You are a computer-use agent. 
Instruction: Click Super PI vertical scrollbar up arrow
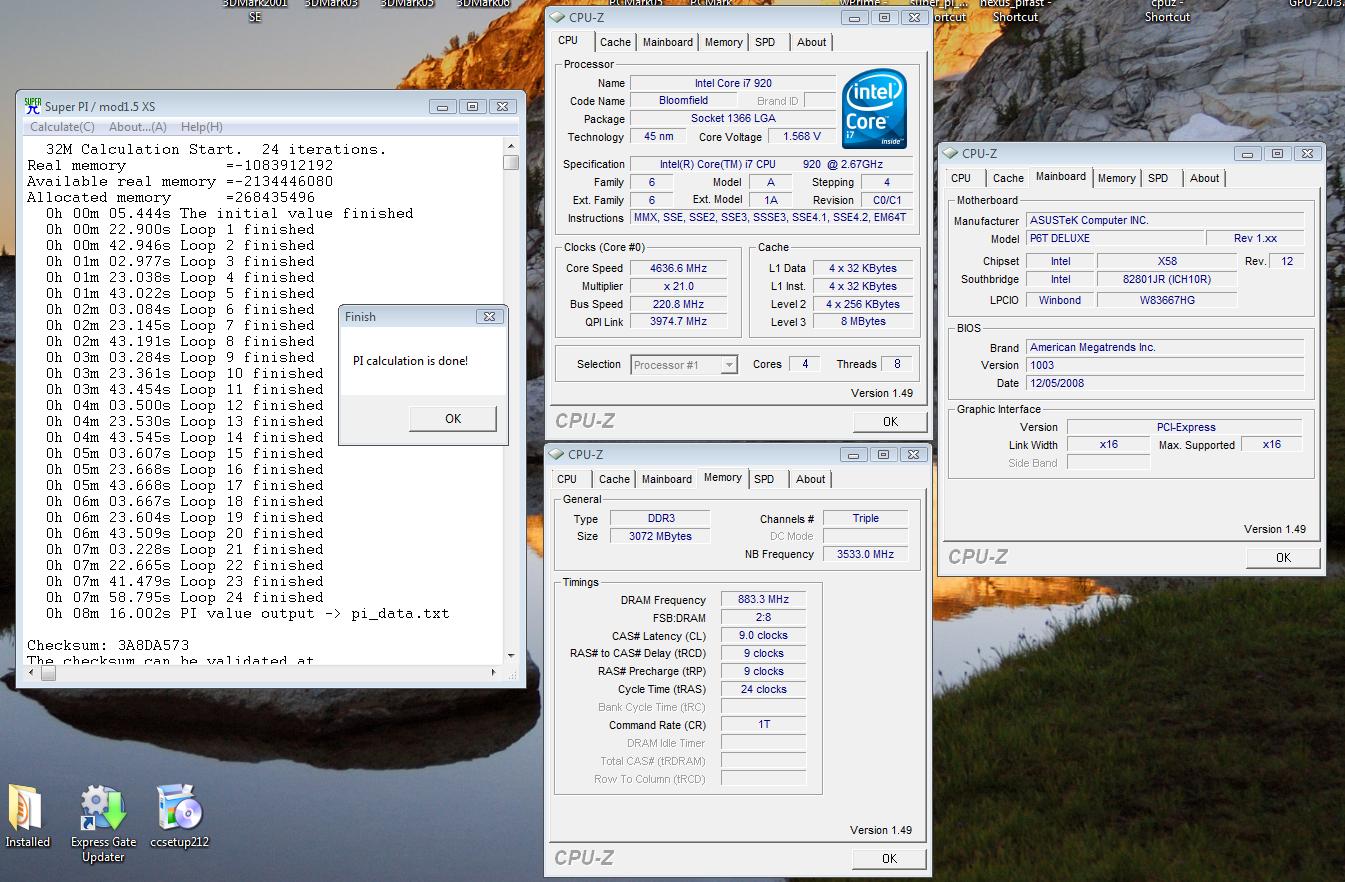click(511, 146)
